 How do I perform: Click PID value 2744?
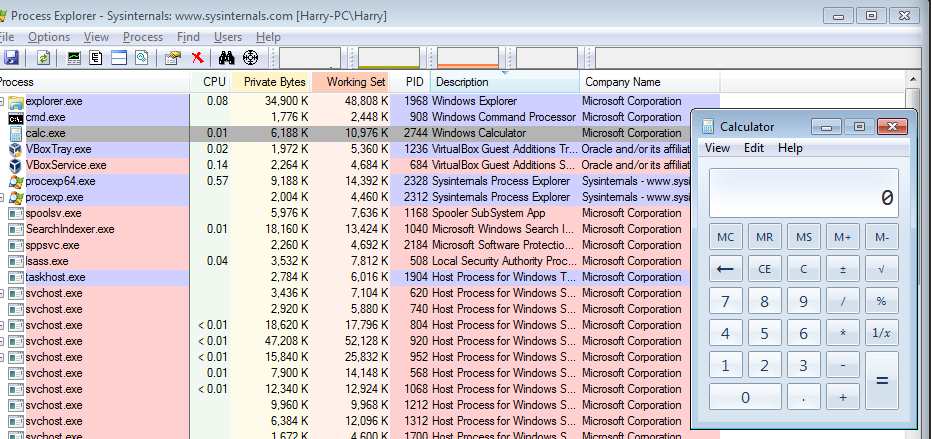pyautogui.click(x=416, y=134)
